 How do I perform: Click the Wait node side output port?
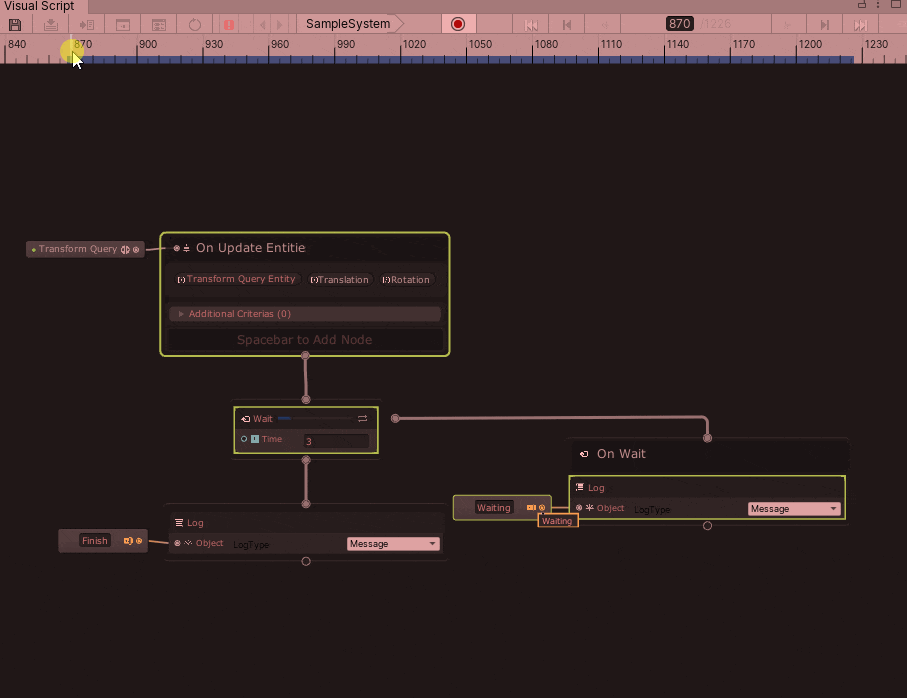[x=395, y=418]
